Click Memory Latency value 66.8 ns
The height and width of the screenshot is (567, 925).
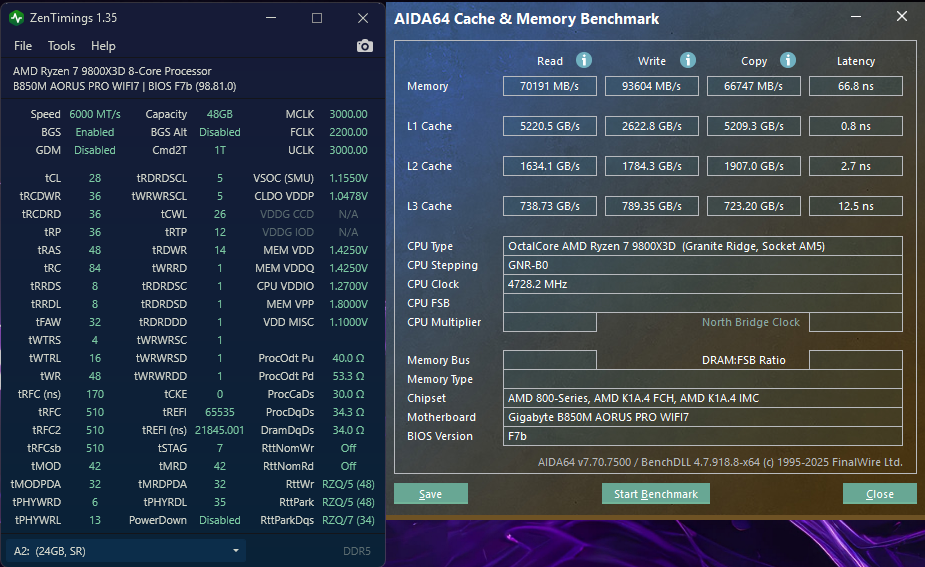coord(856,86)
